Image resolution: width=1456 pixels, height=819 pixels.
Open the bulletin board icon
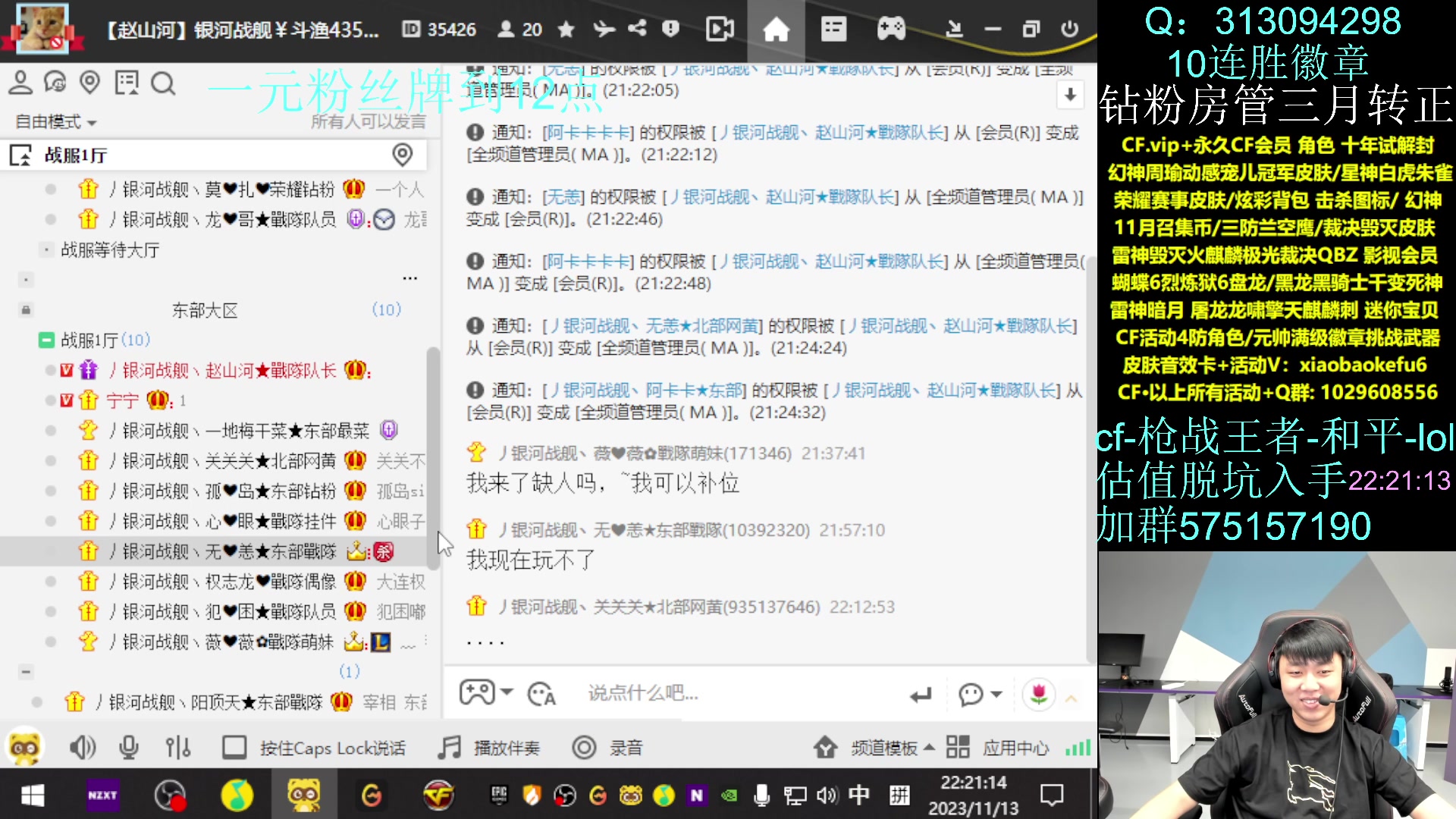point(127,83)
